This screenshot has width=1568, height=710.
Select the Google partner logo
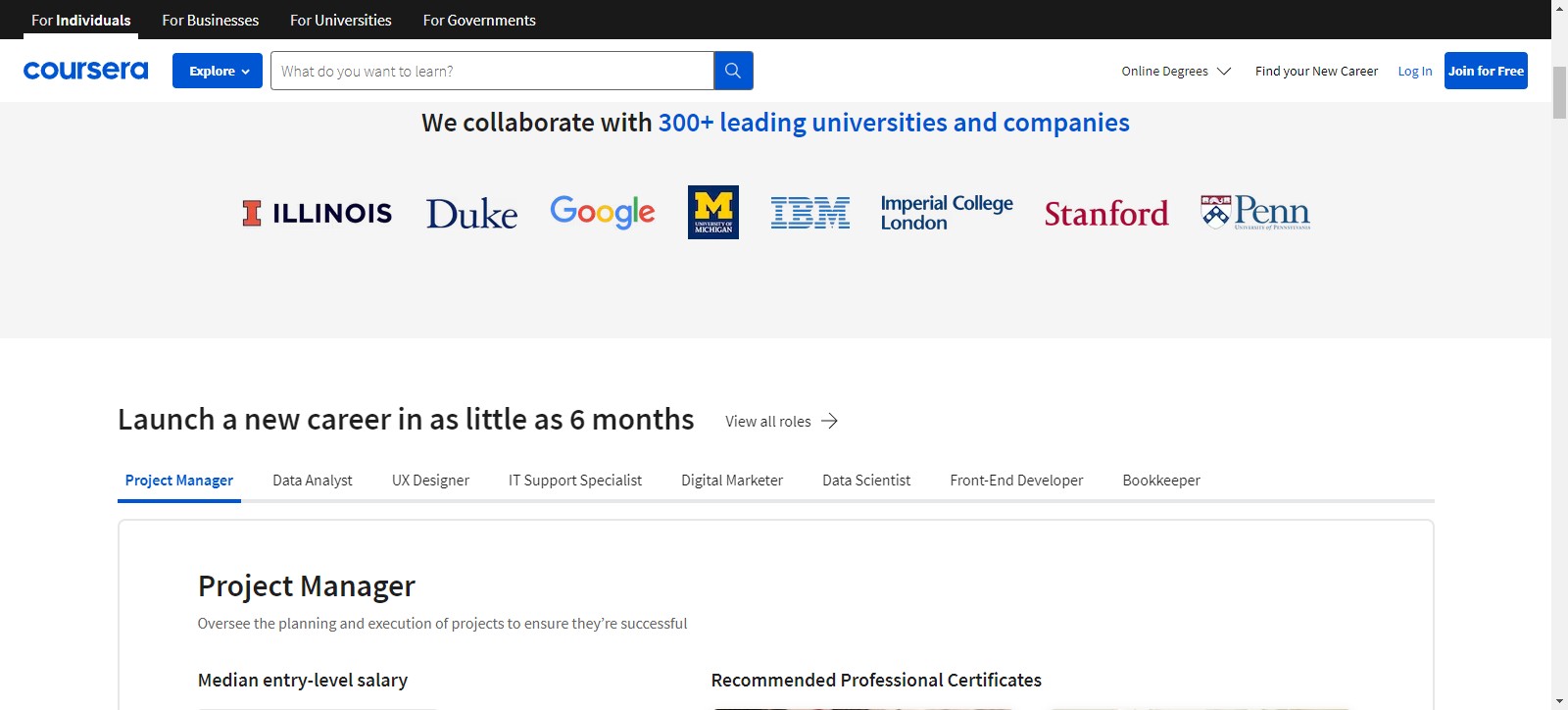pyautogui.click(x=602, y=212)
